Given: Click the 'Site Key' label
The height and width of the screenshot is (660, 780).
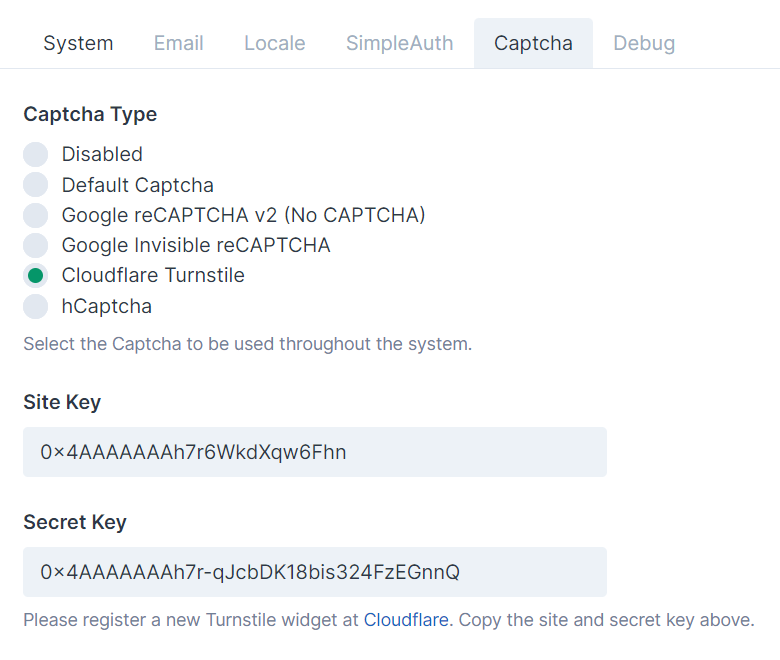Looking at the screenshot, I should [62, 402].
